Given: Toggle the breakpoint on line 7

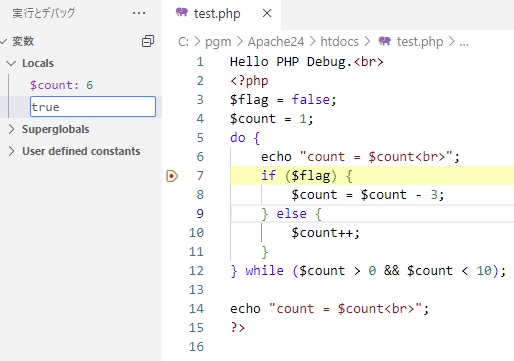Looking at the screenshot, I should [x=172, y=176].
